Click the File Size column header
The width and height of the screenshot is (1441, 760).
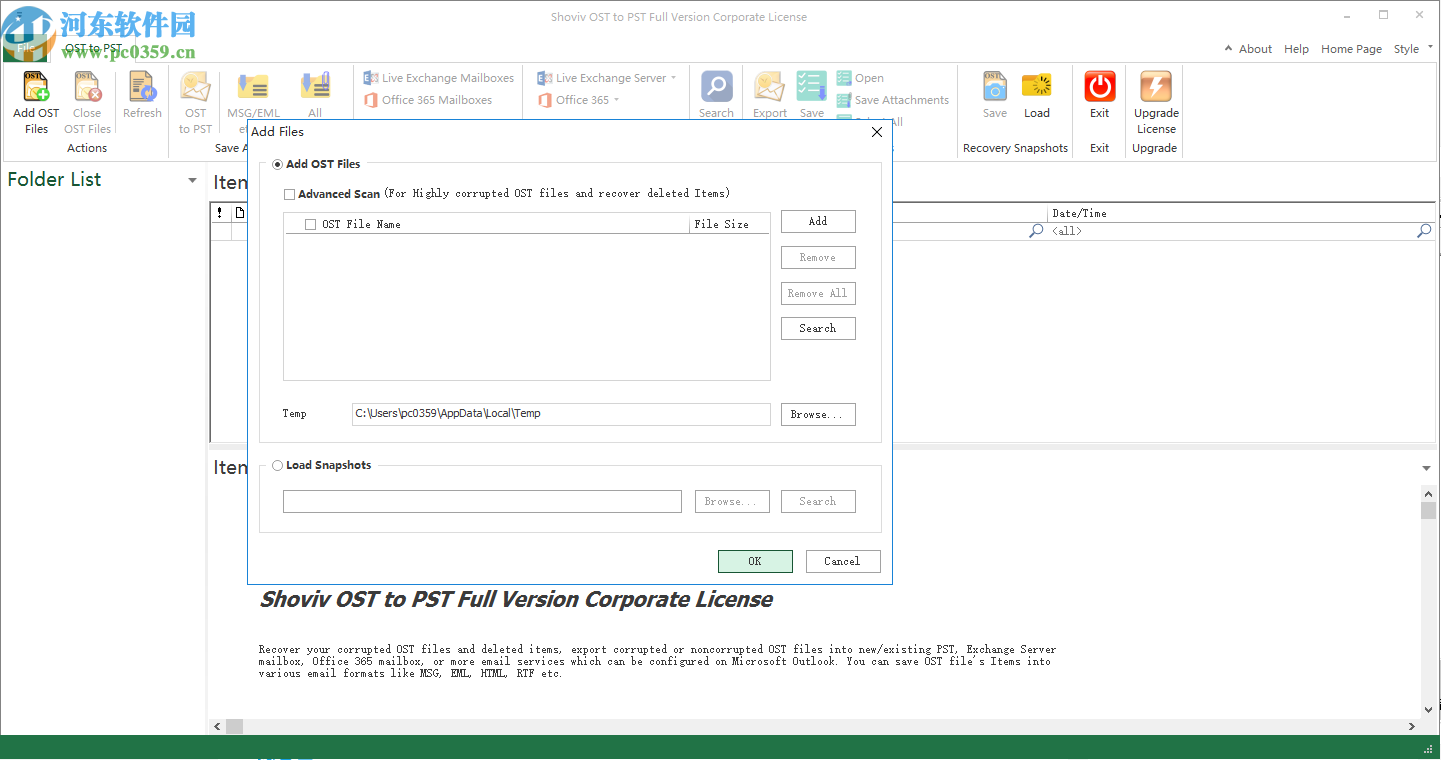click(x=729, y=224)
